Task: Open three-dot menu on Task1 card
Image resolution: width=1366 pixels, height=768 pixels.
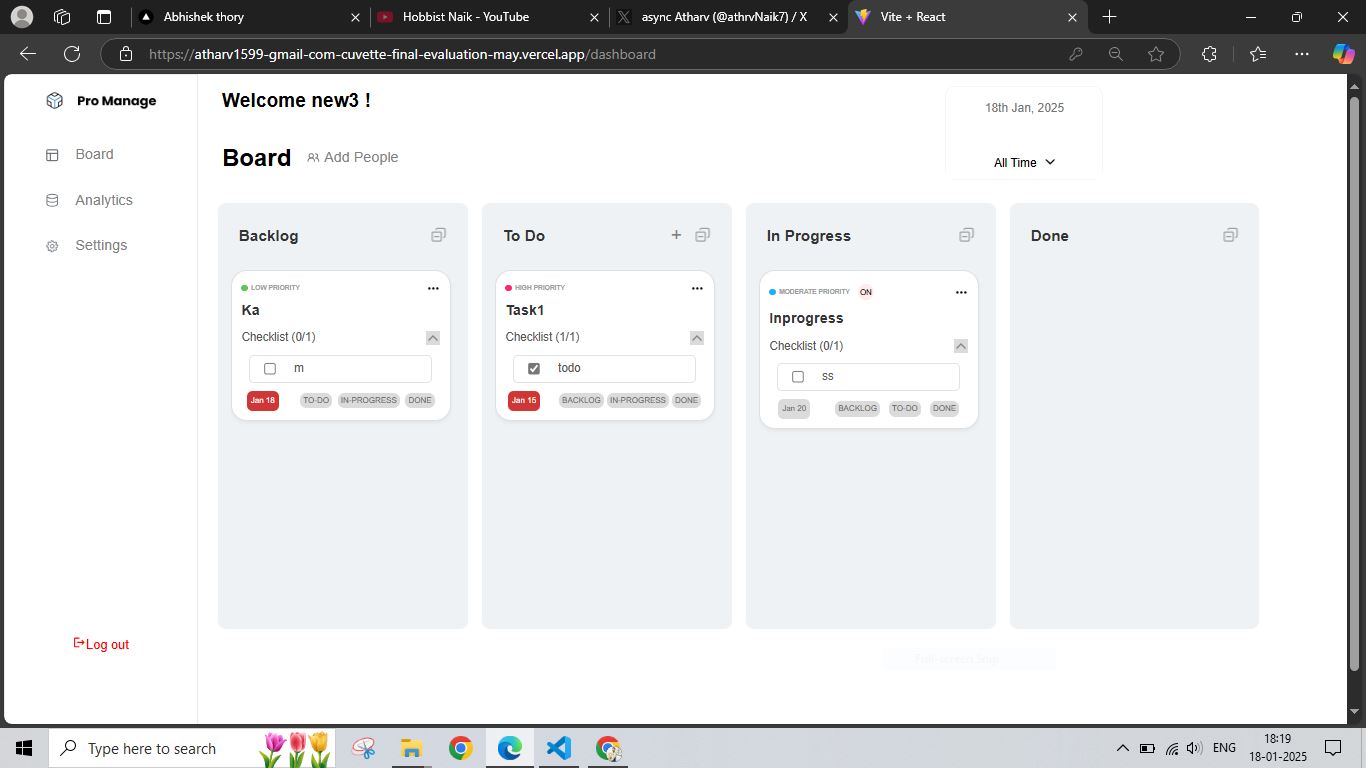Action: click(x=697, y=288)
